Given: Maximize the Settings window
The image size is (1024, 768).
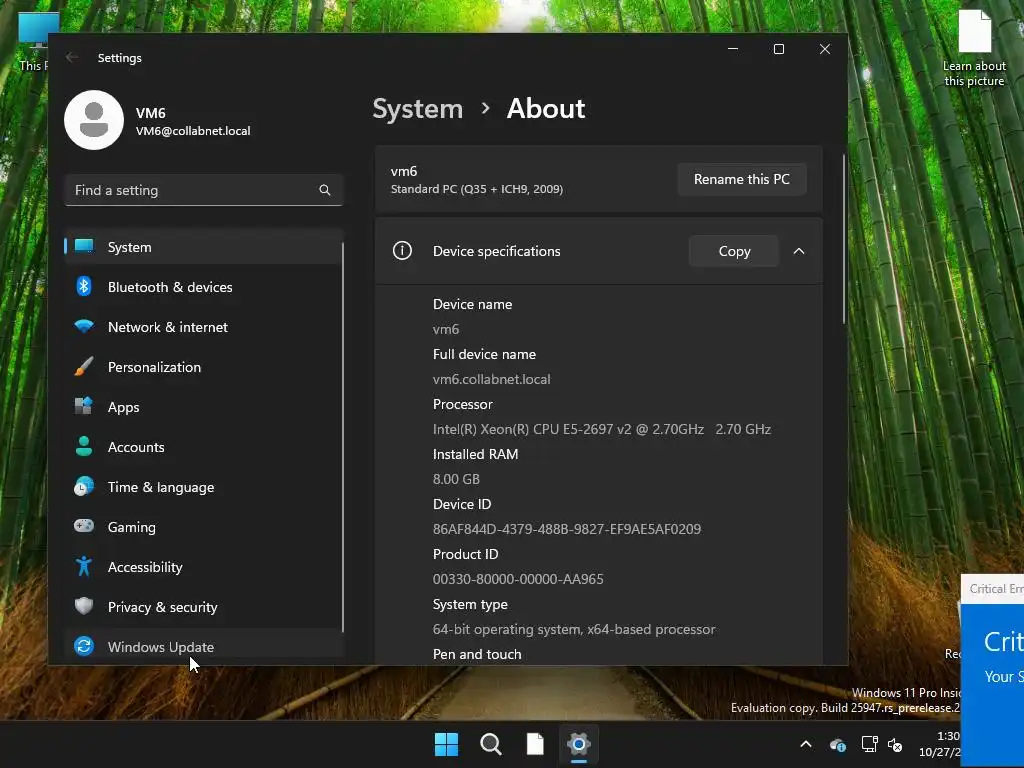Looking at the screenshot, I should (778, 49).
